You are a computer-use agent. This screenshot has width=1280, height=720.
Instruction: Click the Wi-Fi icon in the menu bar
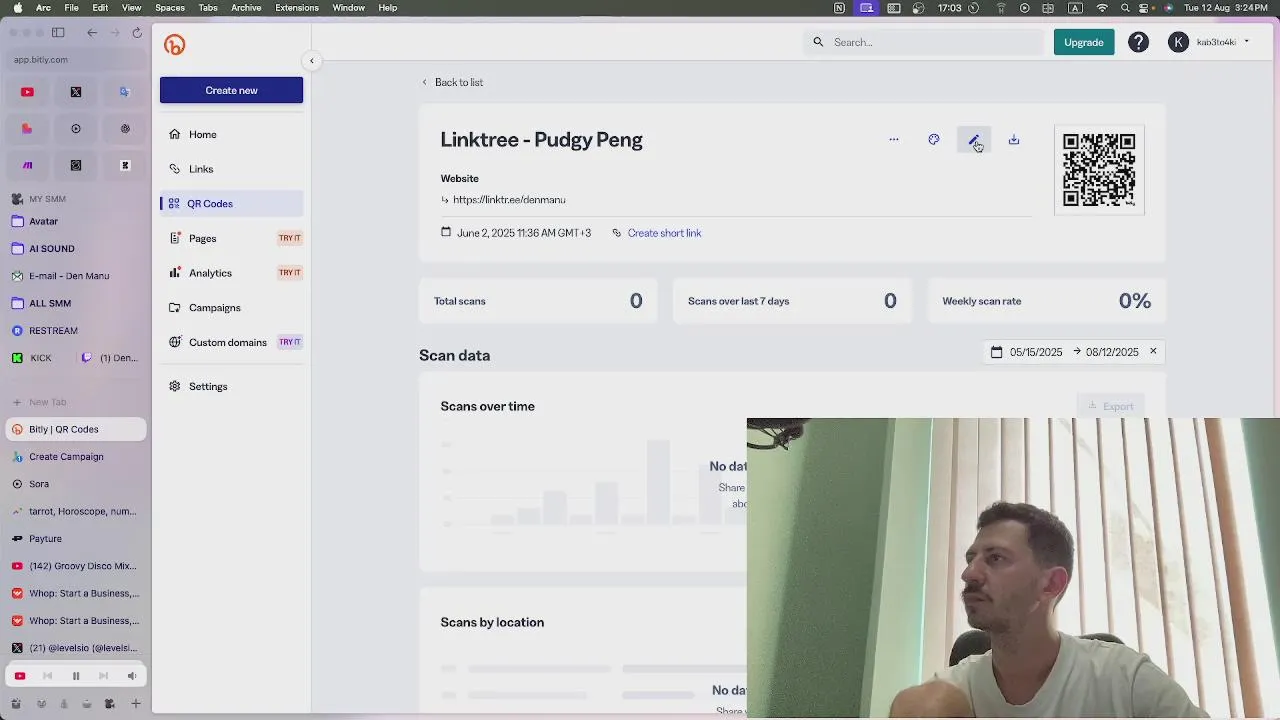pos(1102,8)
